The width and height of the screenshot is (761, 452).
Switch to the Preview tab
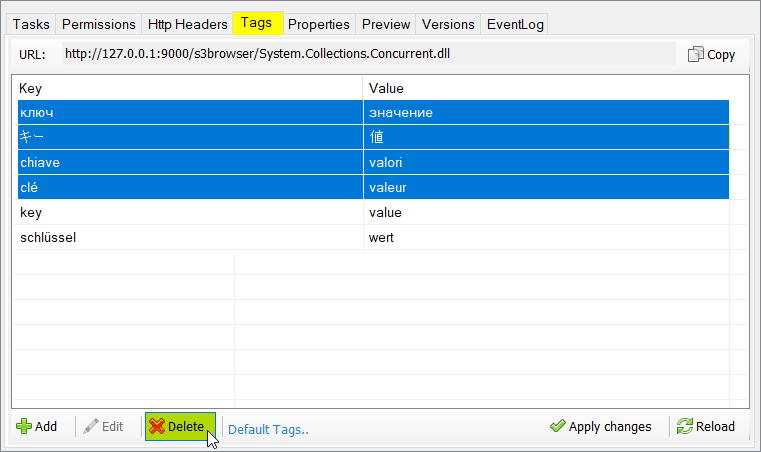386,24
